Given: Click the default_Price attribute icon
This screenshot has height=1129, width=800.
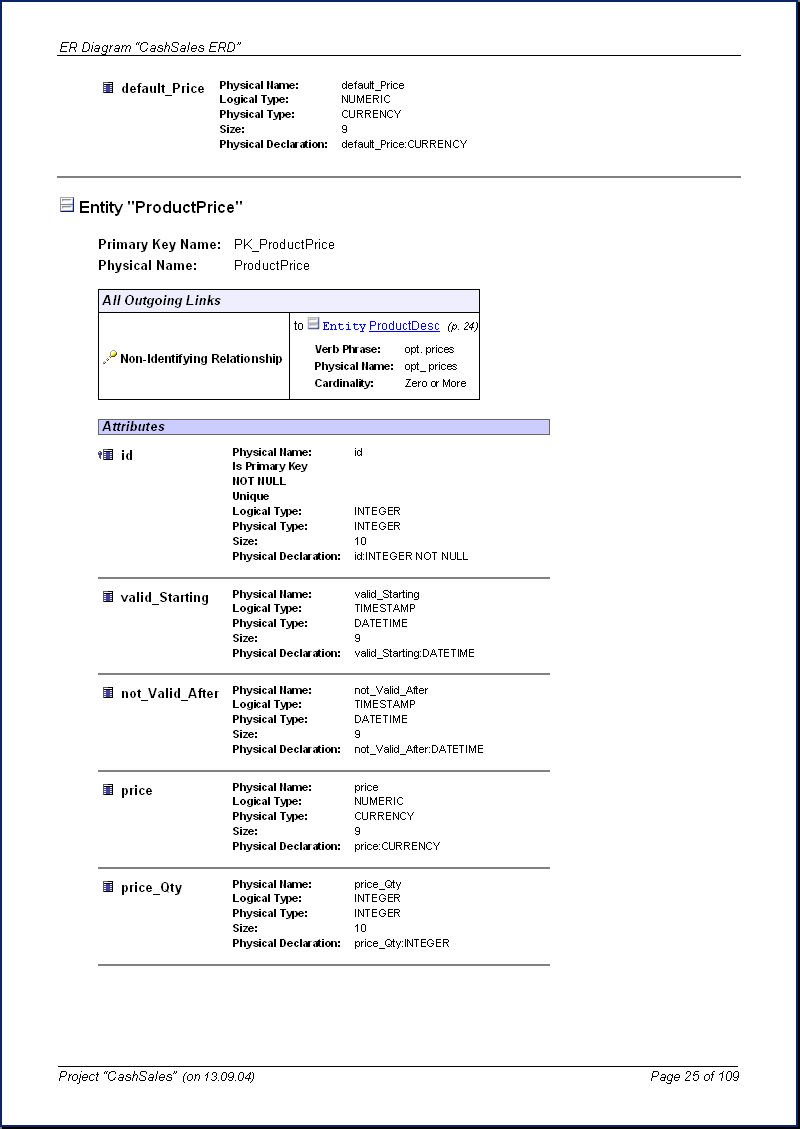Looking at the screenshot, I should tap(108, 88).
